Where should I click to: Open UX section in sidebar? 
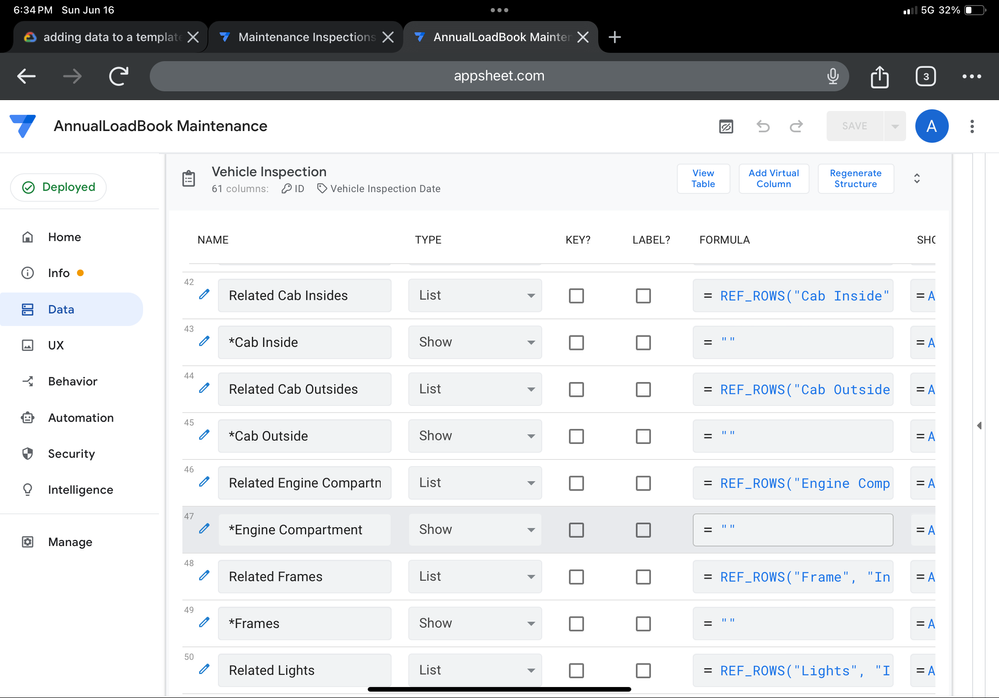pyautogui.click(x=56, y=345)
